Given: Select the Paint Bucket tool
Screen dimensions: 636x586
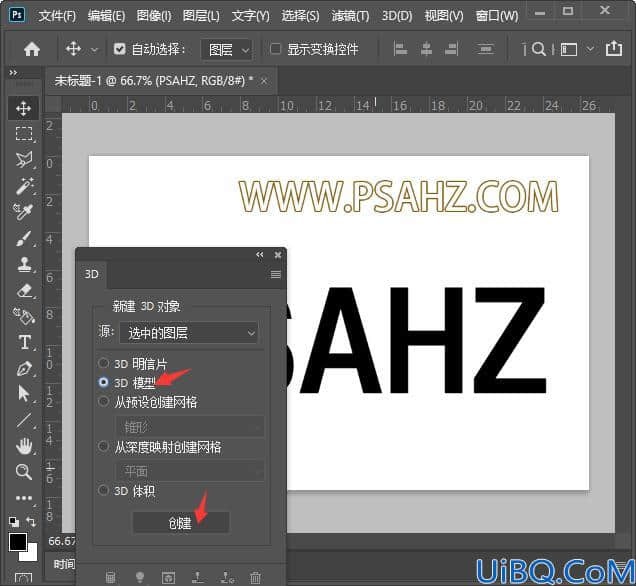Looking at the screenshot, I should pyautogui.click(x=24, y=316).
